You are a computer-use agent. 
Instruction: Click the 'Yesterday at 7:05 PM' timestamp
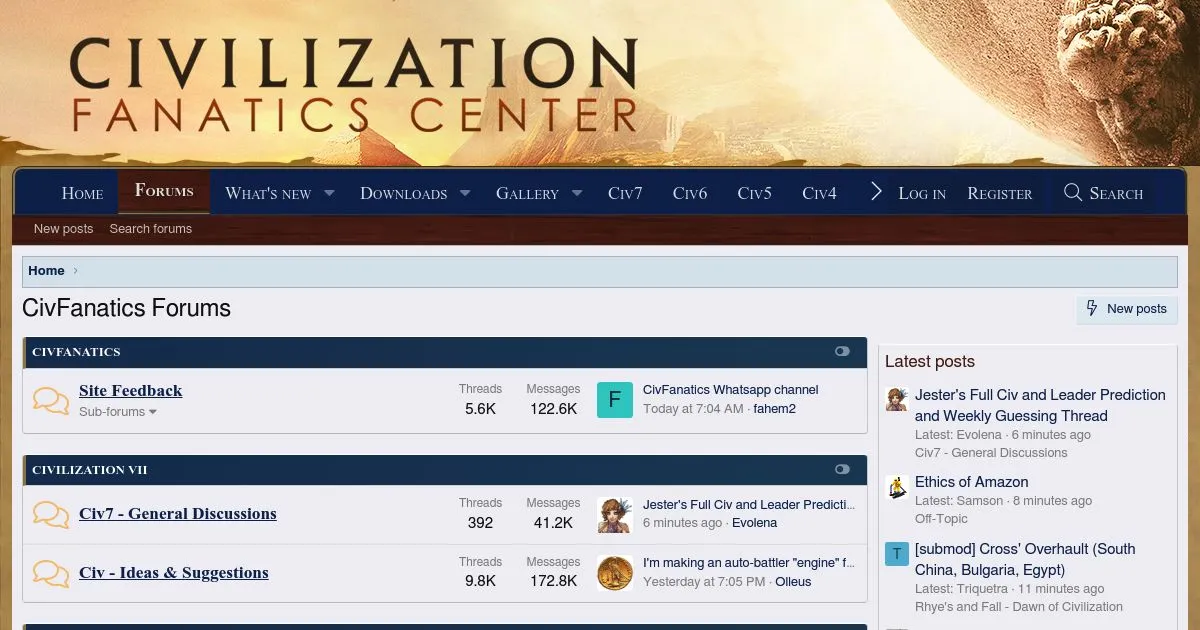704,582
